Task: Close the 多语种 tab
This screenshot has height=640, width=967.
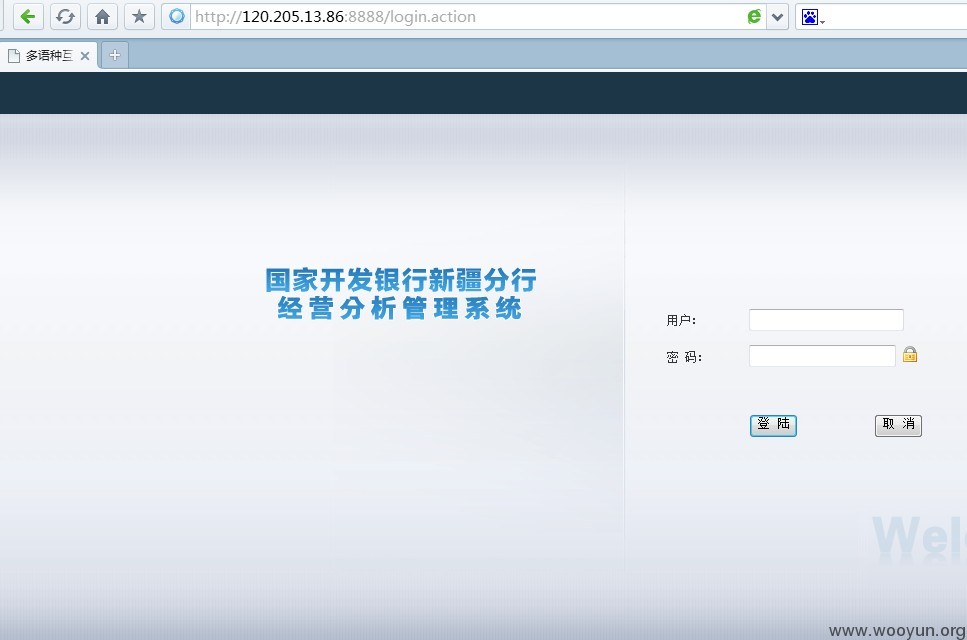Action: pyautogui.click(x=85, y=56)
